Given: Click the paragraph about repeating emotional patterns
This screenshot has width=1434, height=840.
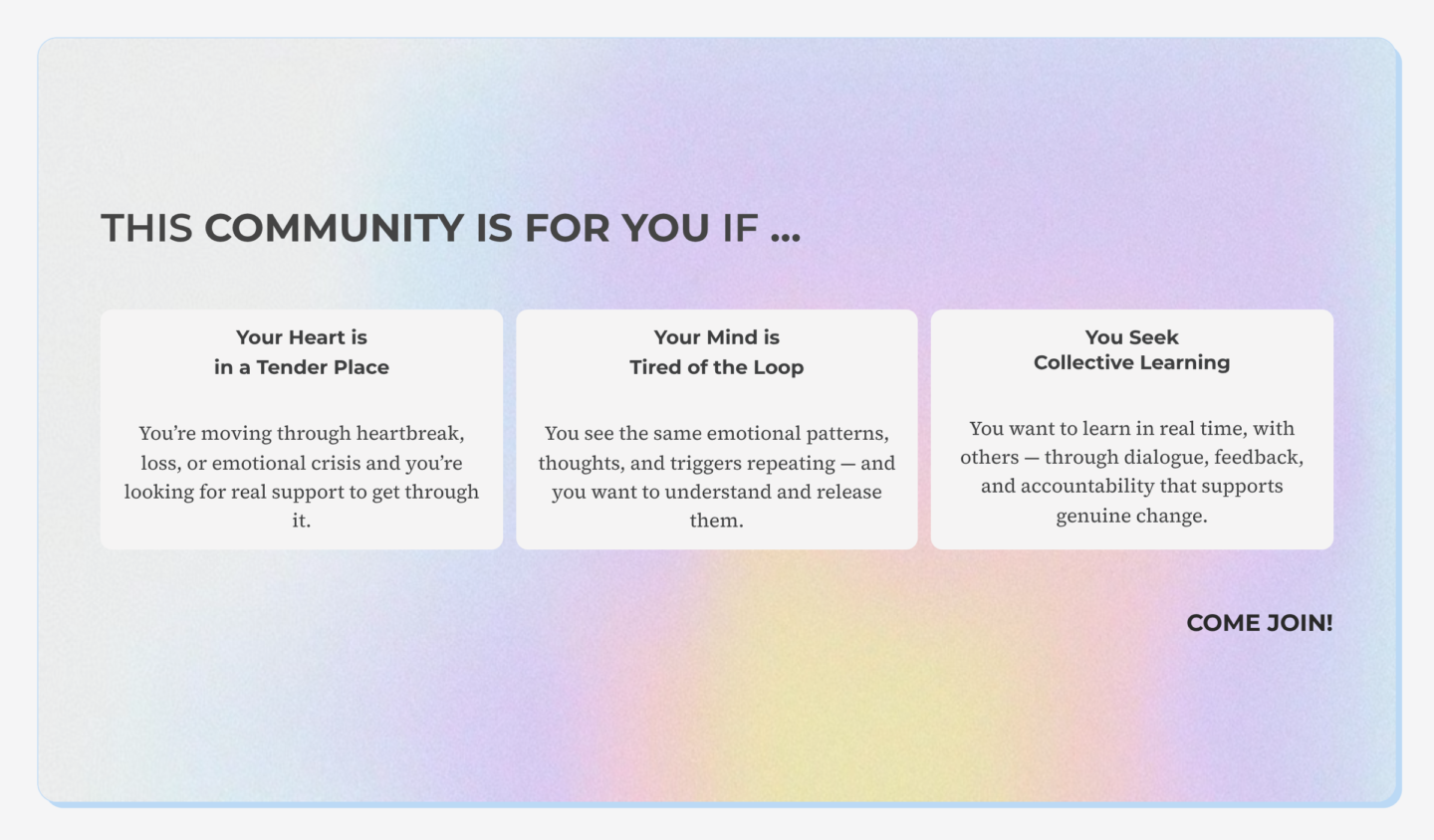Looking at the screenshot, I should [716, 476].
